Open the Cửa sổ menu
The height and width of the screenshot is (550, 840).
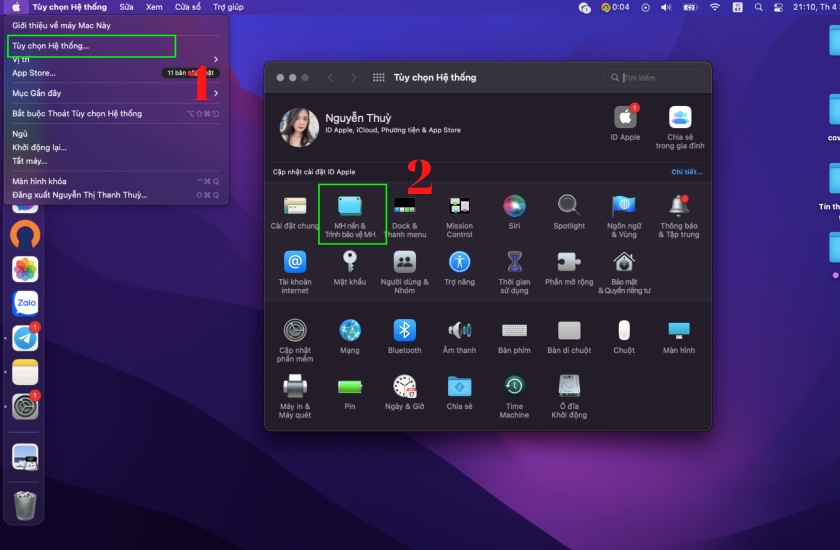[188, 7]
